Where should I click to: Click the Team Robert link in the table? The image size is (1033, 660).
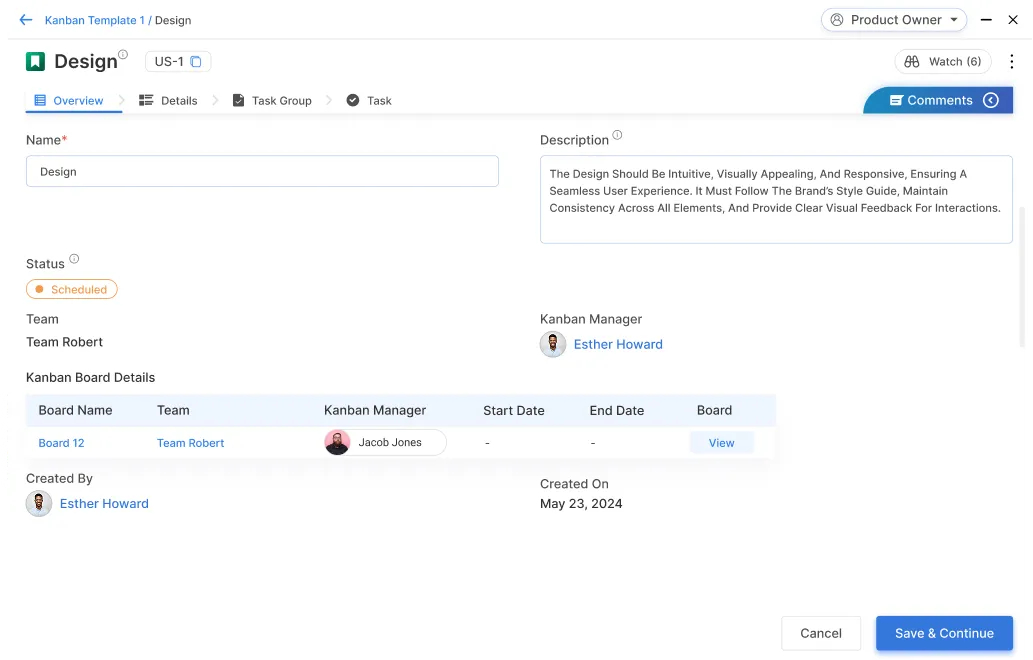(x=190, y=442)
